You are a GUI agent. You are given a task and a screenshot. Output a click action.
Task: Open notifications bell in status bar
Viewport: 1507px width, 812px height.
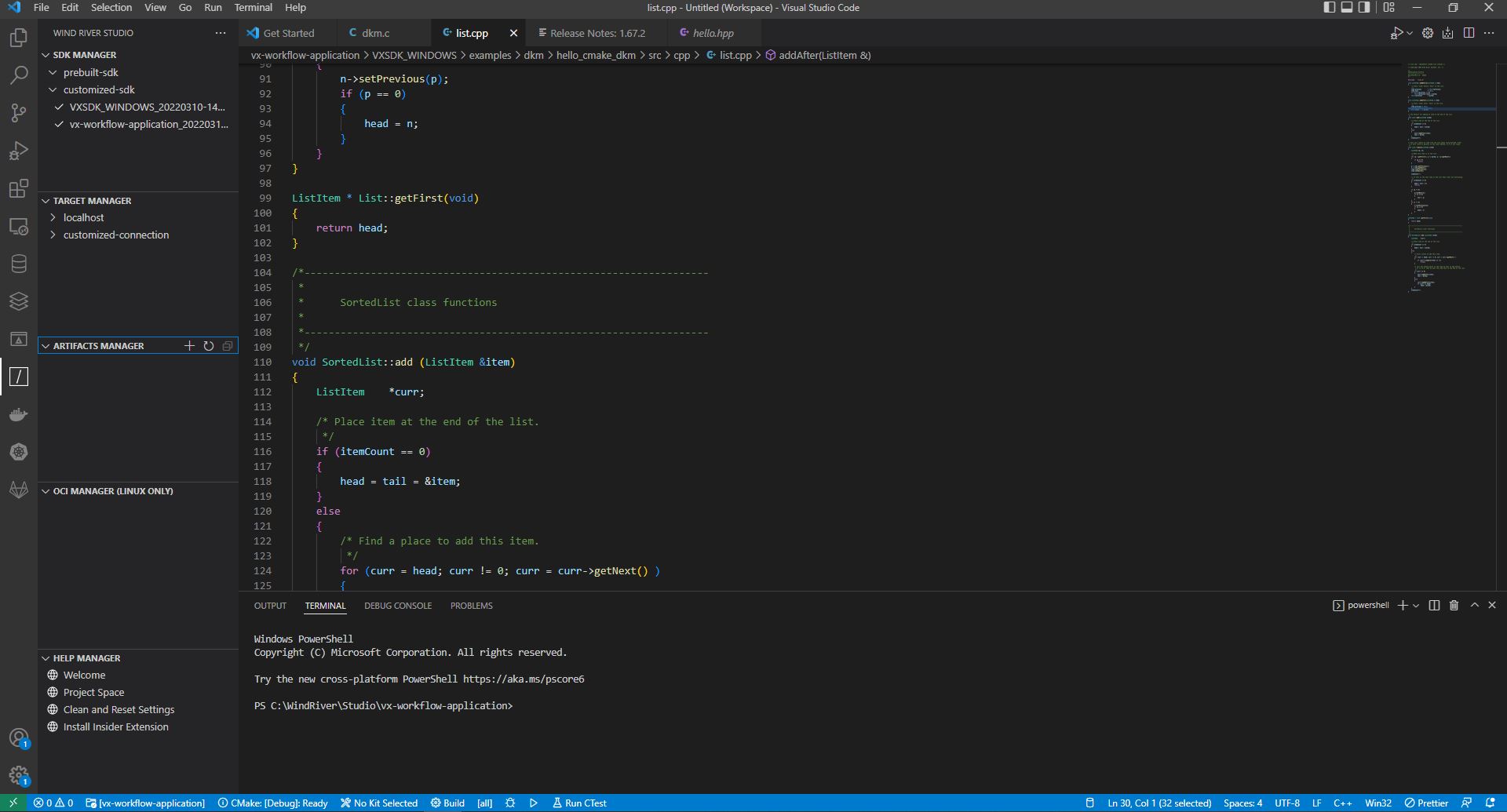[x=1490, y=803]
